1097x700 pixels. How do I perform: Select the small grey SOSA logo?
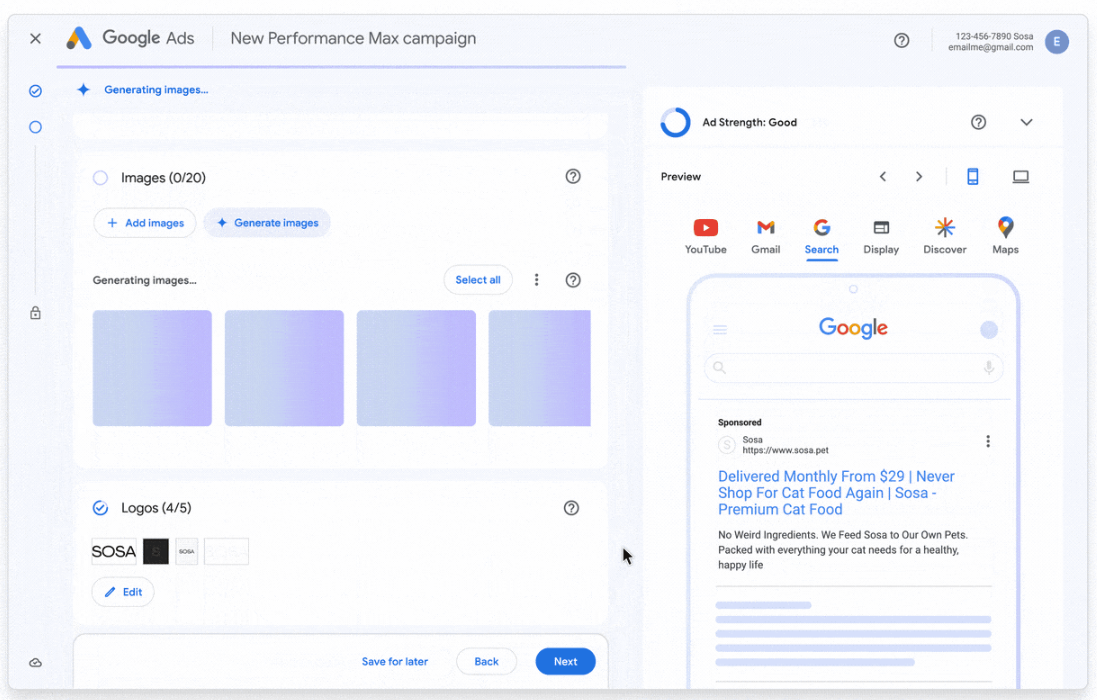tap(187, 552)
